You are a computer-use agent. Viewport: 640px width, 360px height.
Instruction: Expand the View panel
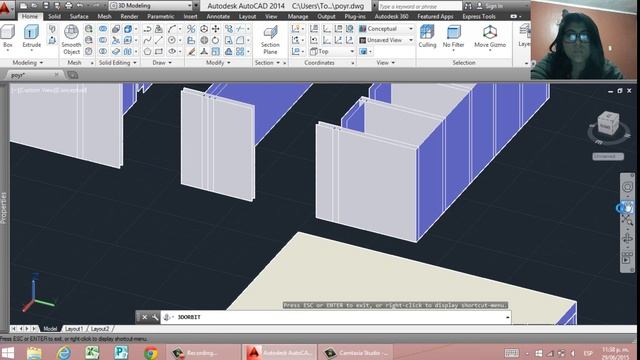click(x=386, y=62)
